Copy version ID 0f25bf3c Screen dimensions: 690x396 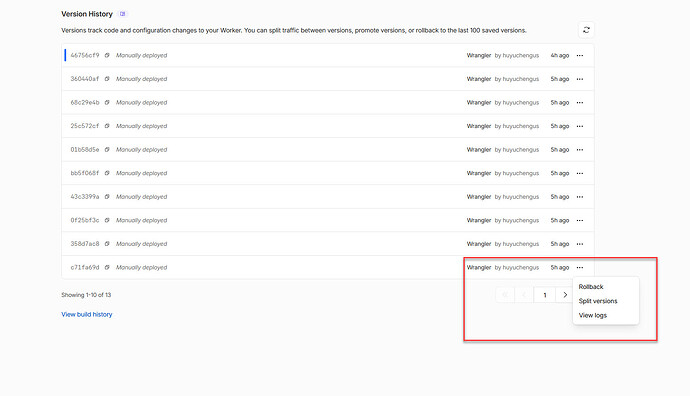click(107, 220)
